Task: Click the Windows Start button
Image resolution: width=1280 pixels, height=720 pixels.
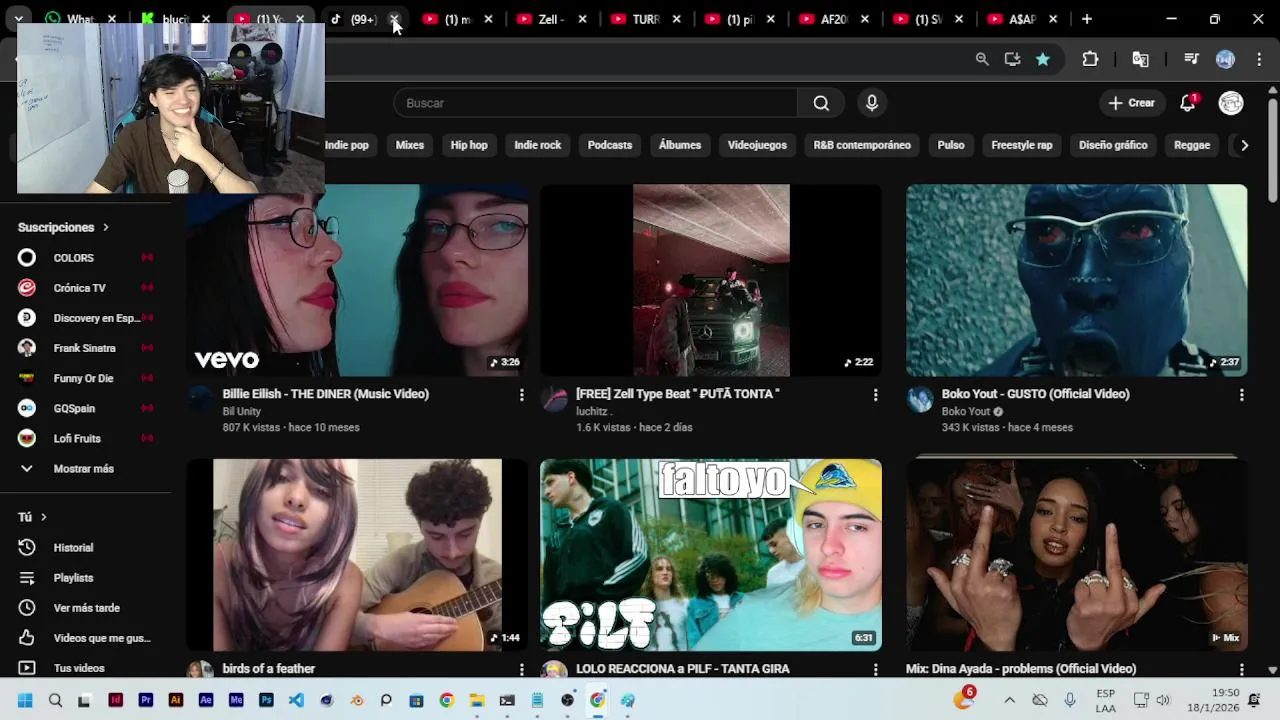Action: [x=25, y=700]
